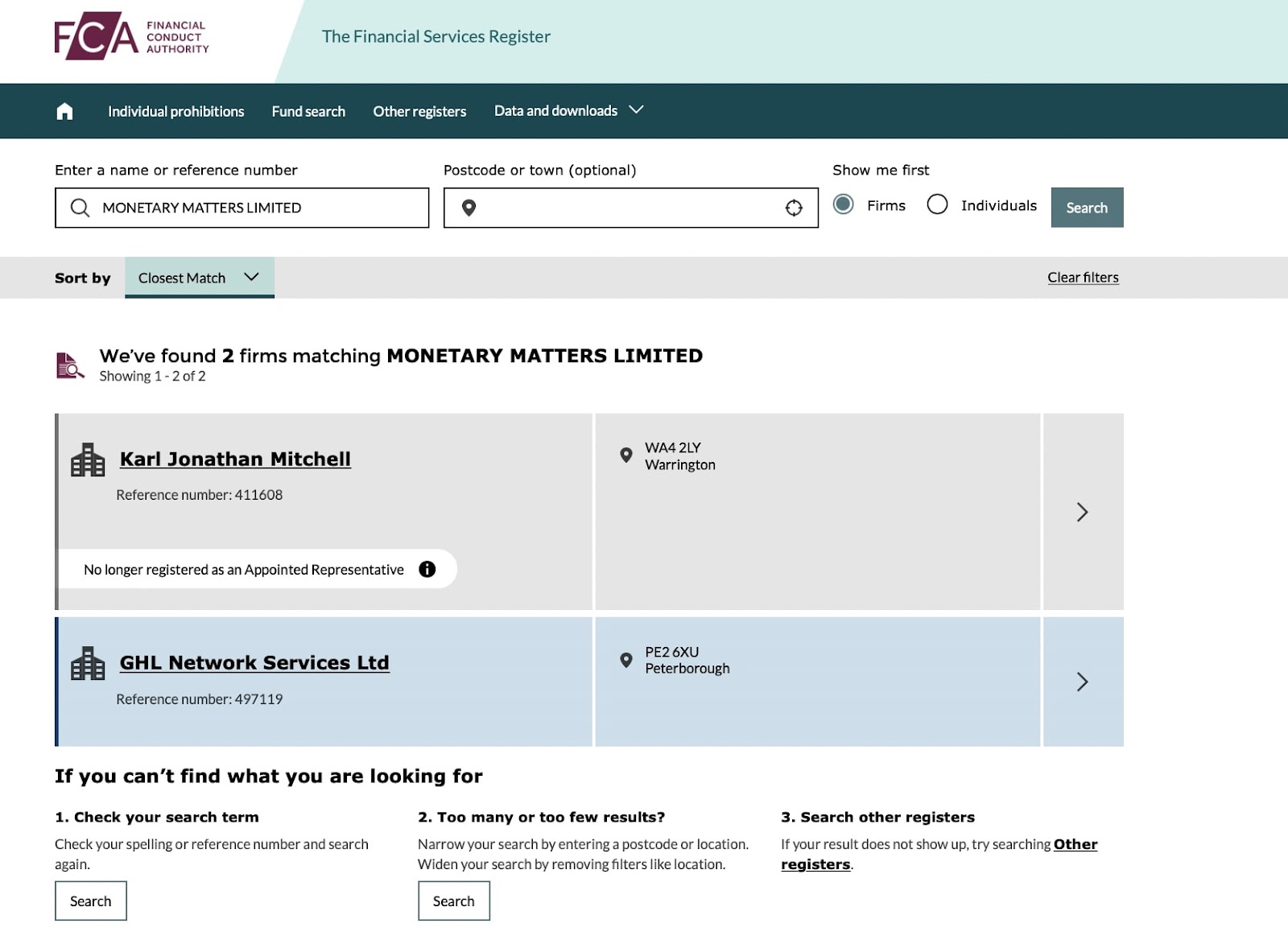Click Reference number: 497119 text

(199, 699)
